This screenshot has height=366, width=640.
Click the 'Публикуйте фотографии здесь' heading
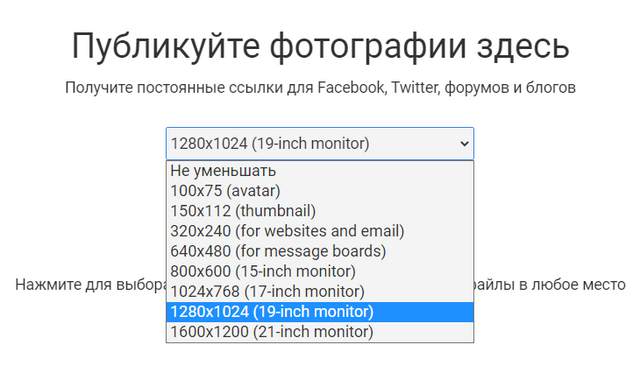pyautogui.click(x=320, y=46)
